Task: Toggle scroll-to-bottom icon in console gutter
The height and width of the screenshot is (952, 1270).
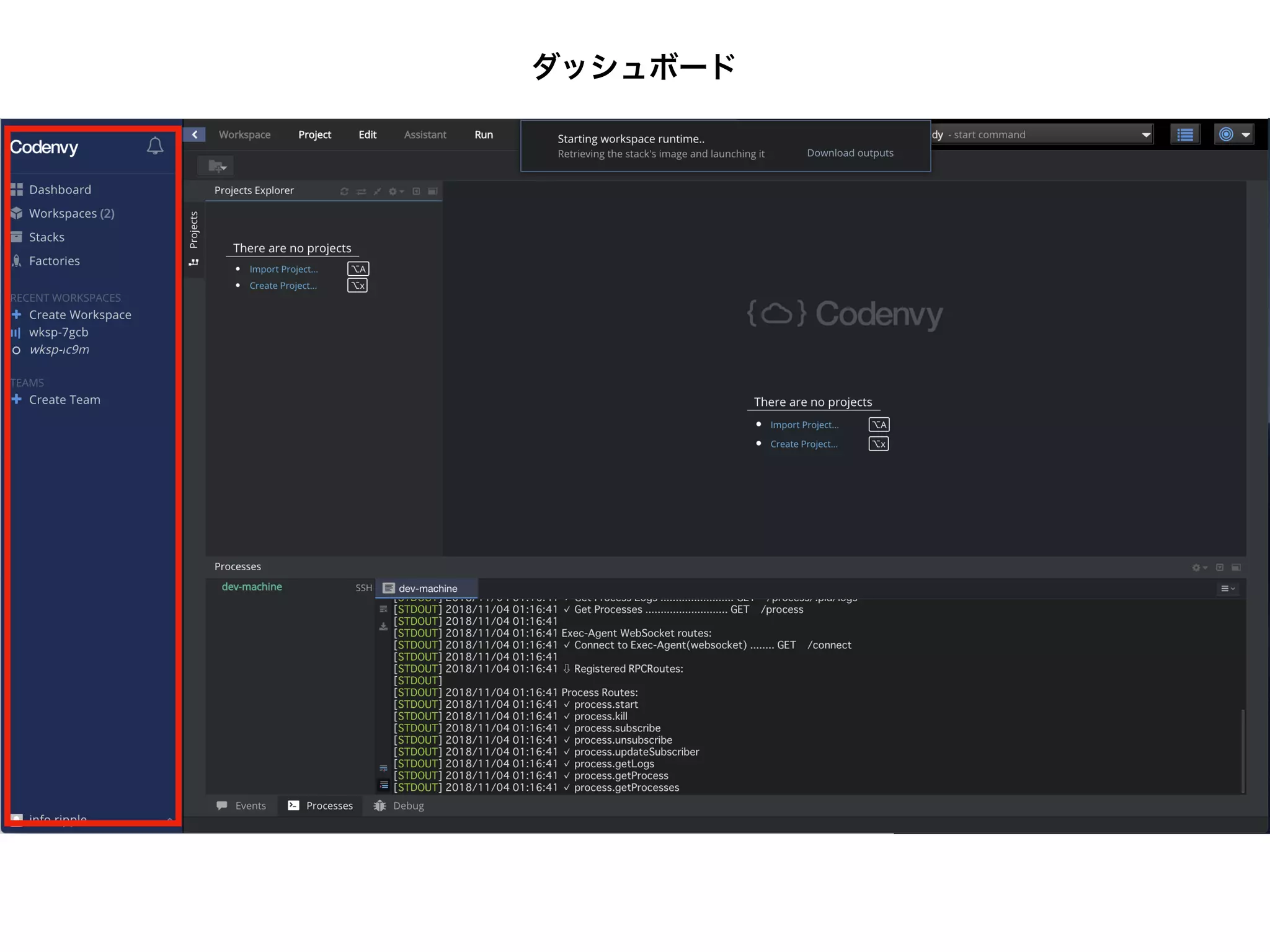Action: [x=384, y=785]
